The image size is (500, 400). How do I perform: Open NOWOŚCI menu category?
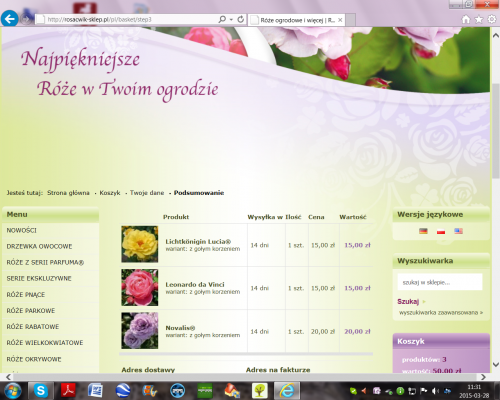coord(22,230)
